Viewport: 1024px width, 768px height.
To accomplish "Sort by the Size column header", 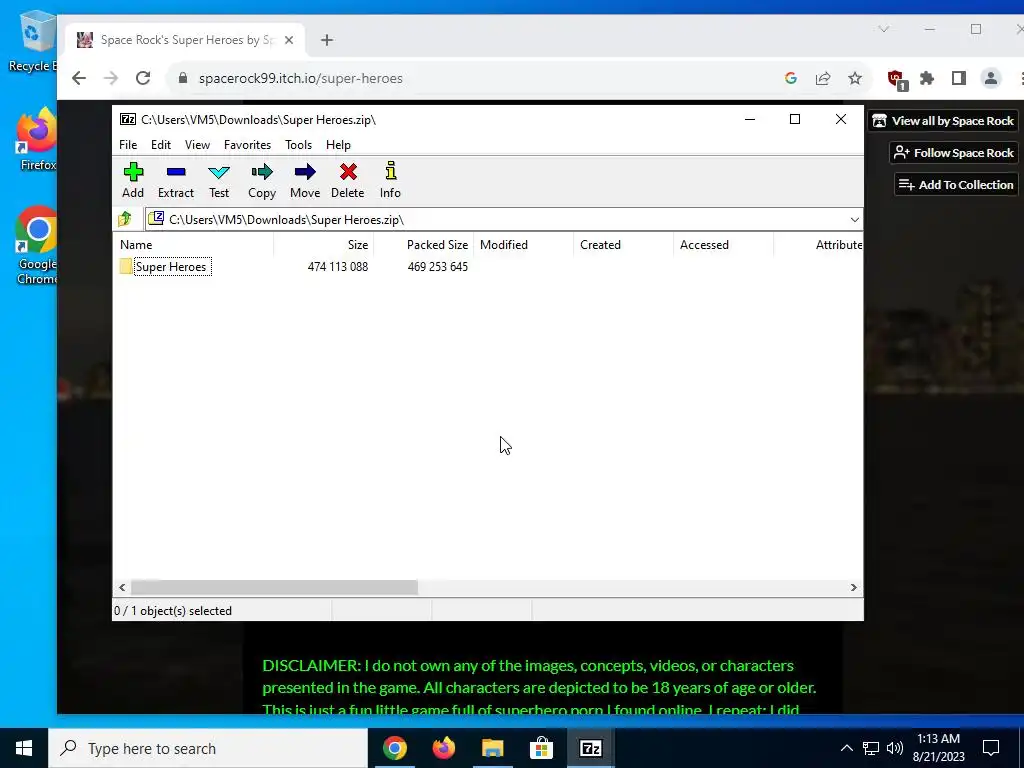I will pyautogui.click(x=323, y=245).
